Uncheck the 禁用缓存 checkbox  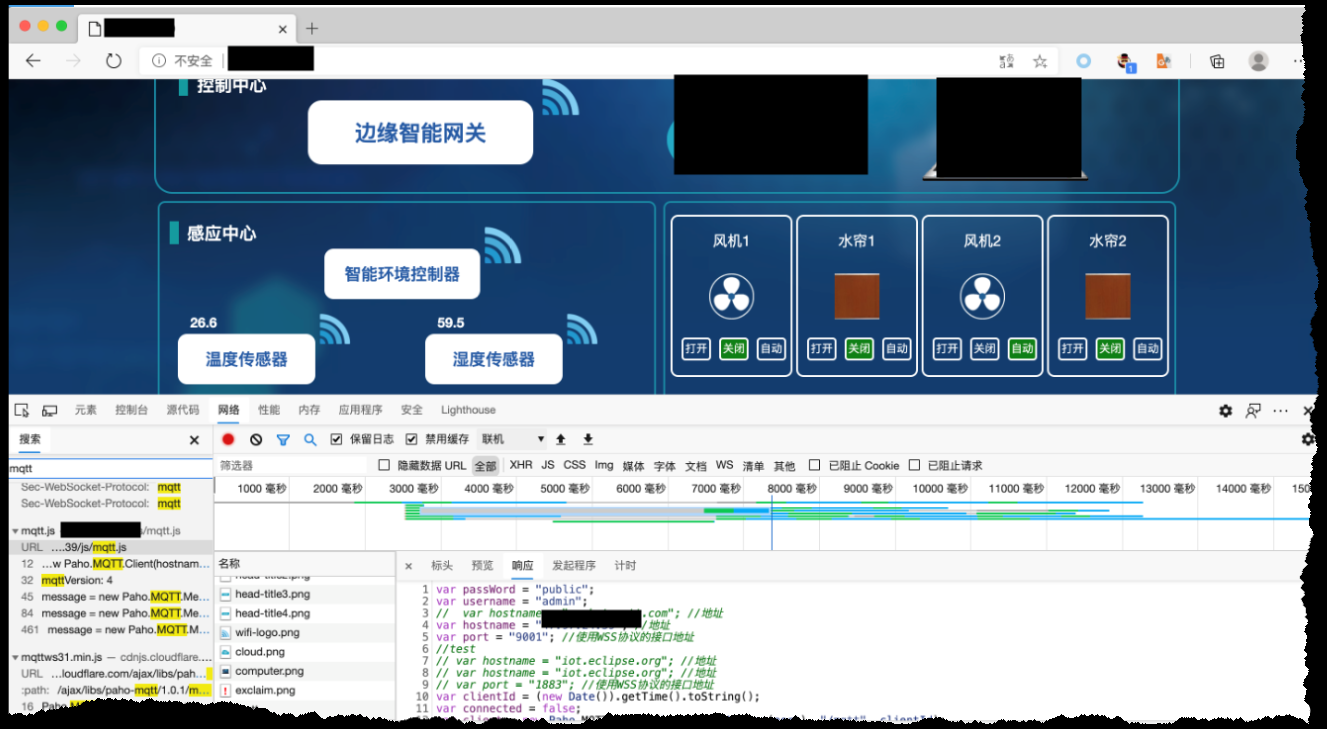click(x=411, y=439)
